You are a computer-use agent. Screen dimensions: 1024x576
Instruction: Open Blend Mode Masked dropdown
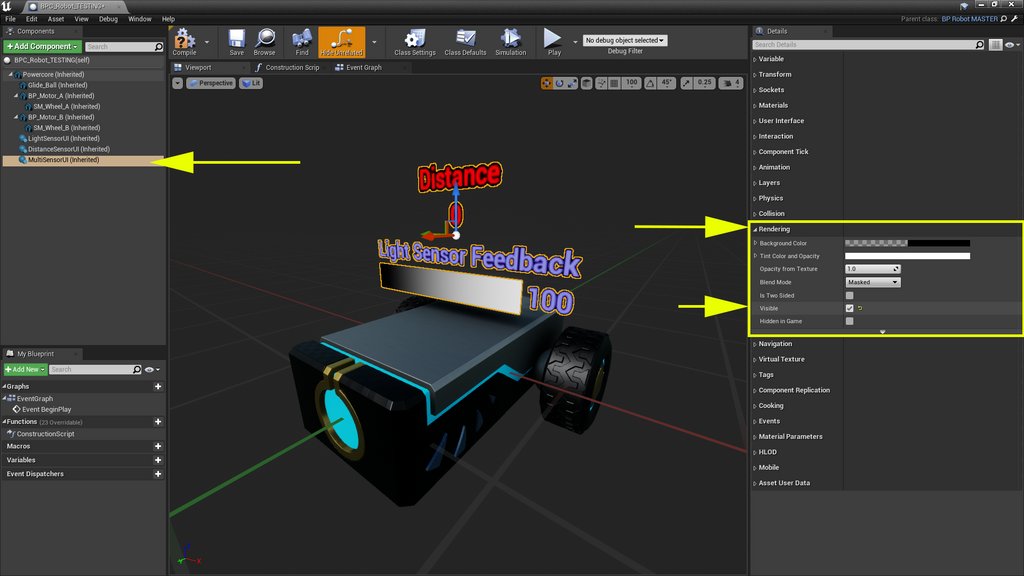coord(873,282)
